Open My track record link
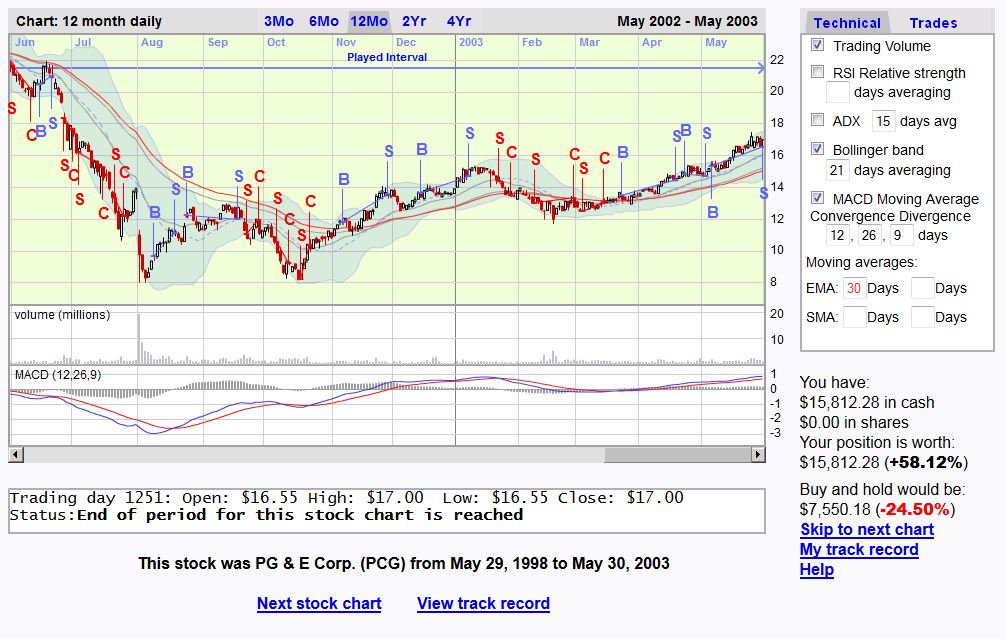 click(x=859, y=549)
